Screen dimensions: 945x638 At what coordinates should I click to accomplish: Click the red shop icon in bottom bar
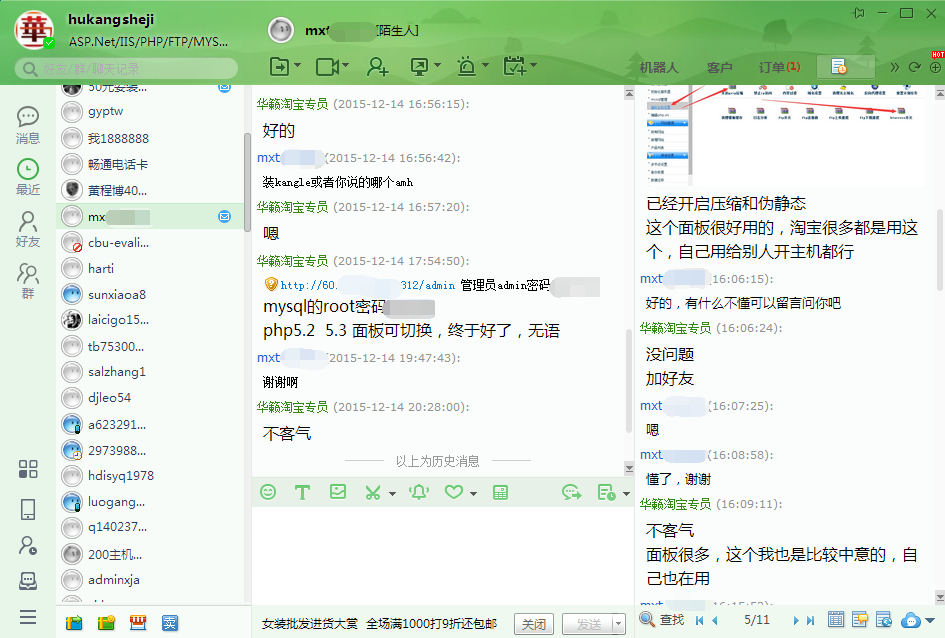point(138,623)
